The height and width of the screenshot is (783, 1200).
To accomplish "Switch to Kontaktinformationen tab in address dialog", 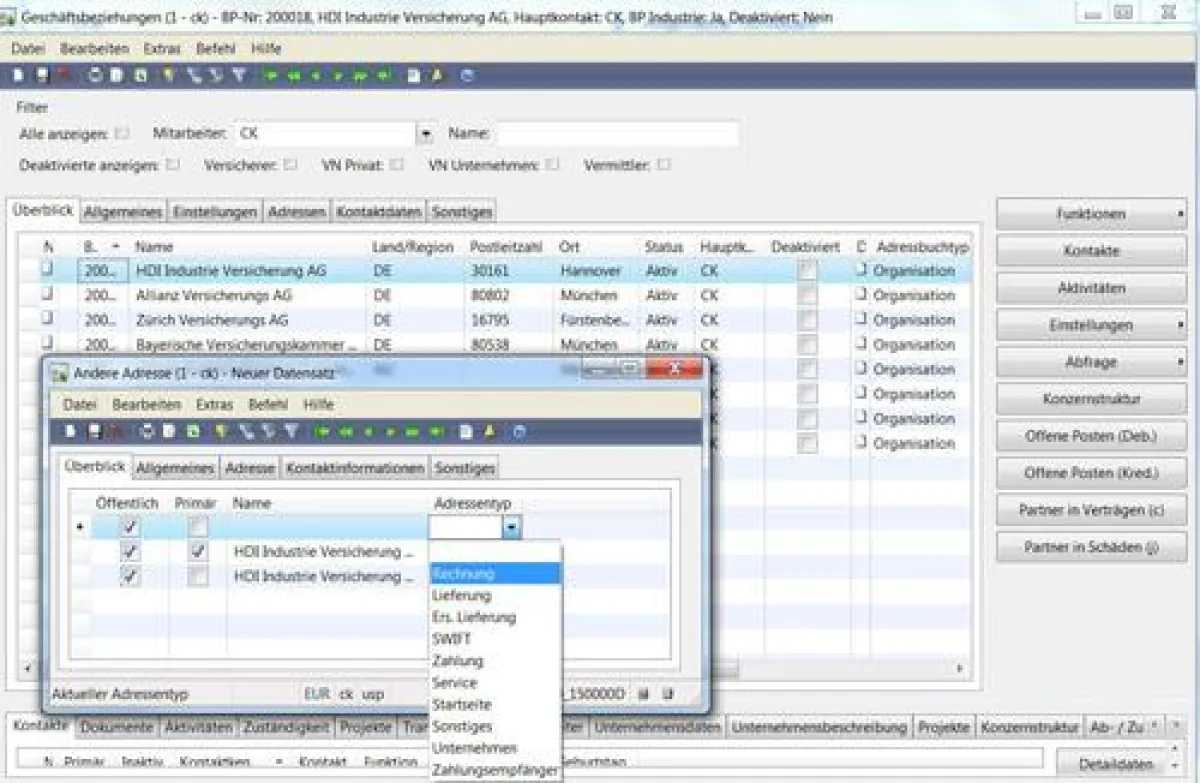I will click(355, 468).
